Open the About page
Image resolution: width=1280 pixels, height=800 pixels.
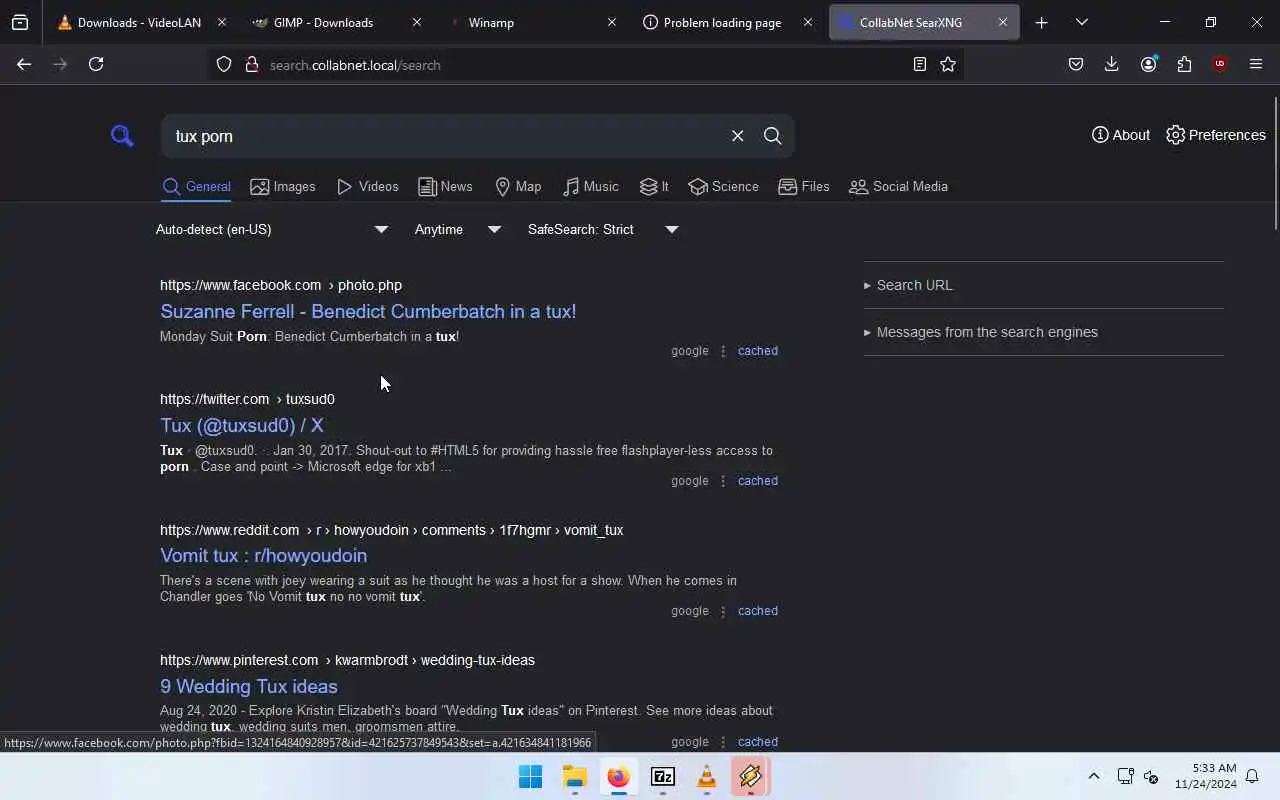pos(1120,135)
